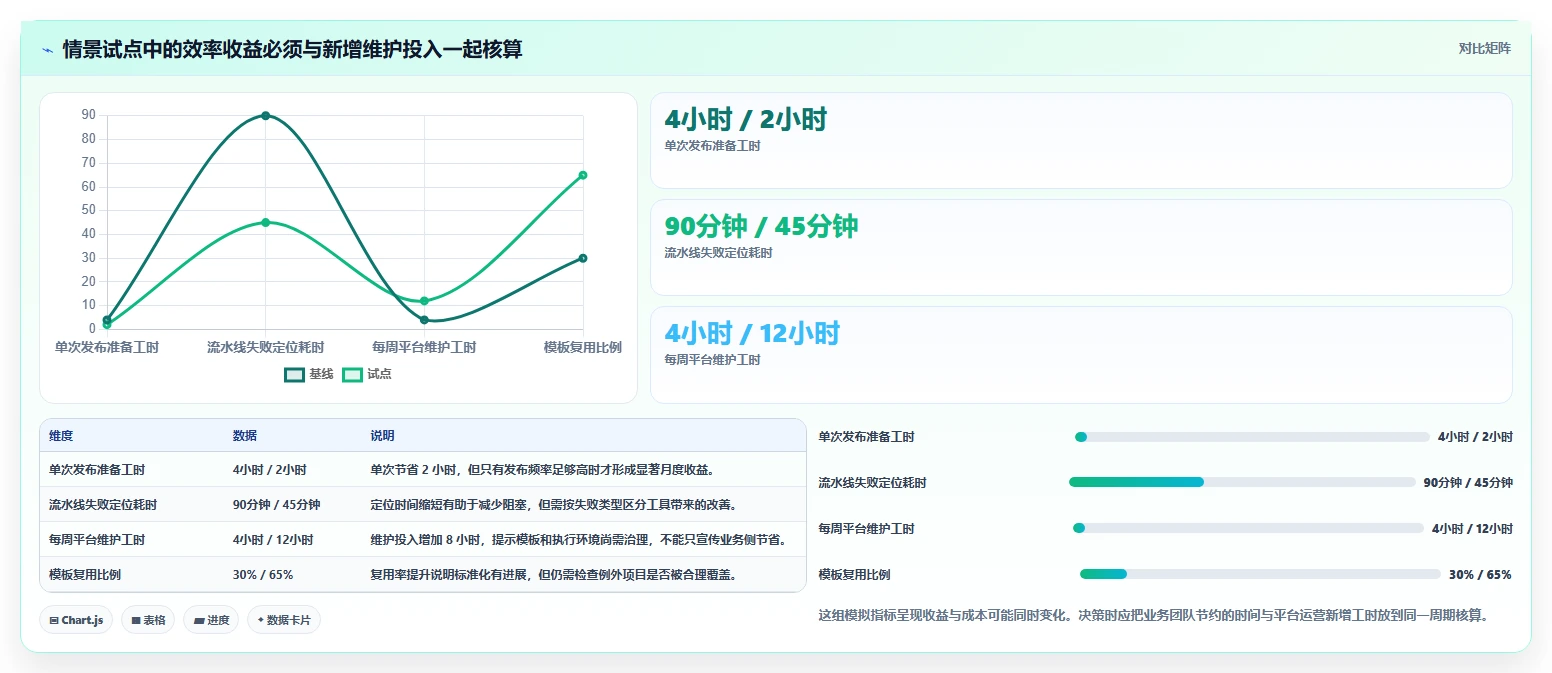This screenshot has height=673, width=1552.
Task: Click the 模板复用比例 x-axis label on the chart
Action: coord(583,348)
